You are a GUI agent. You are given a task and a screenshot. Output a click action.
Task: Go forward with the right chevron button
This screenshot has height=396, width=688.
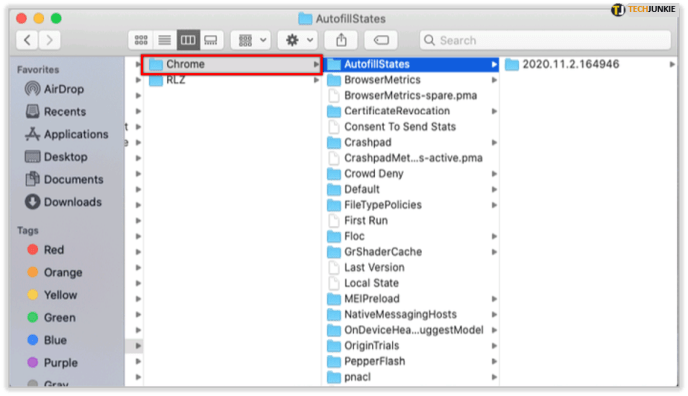(x=50, y=40)
